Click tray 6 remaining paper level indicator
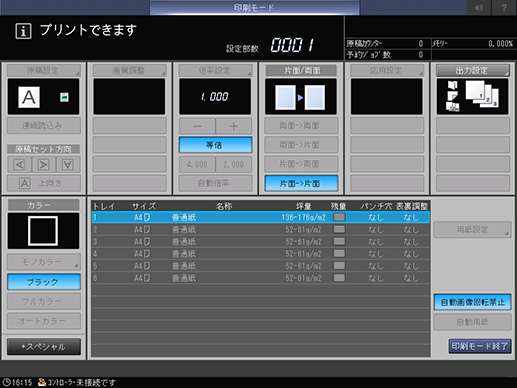 pos(339,278)
